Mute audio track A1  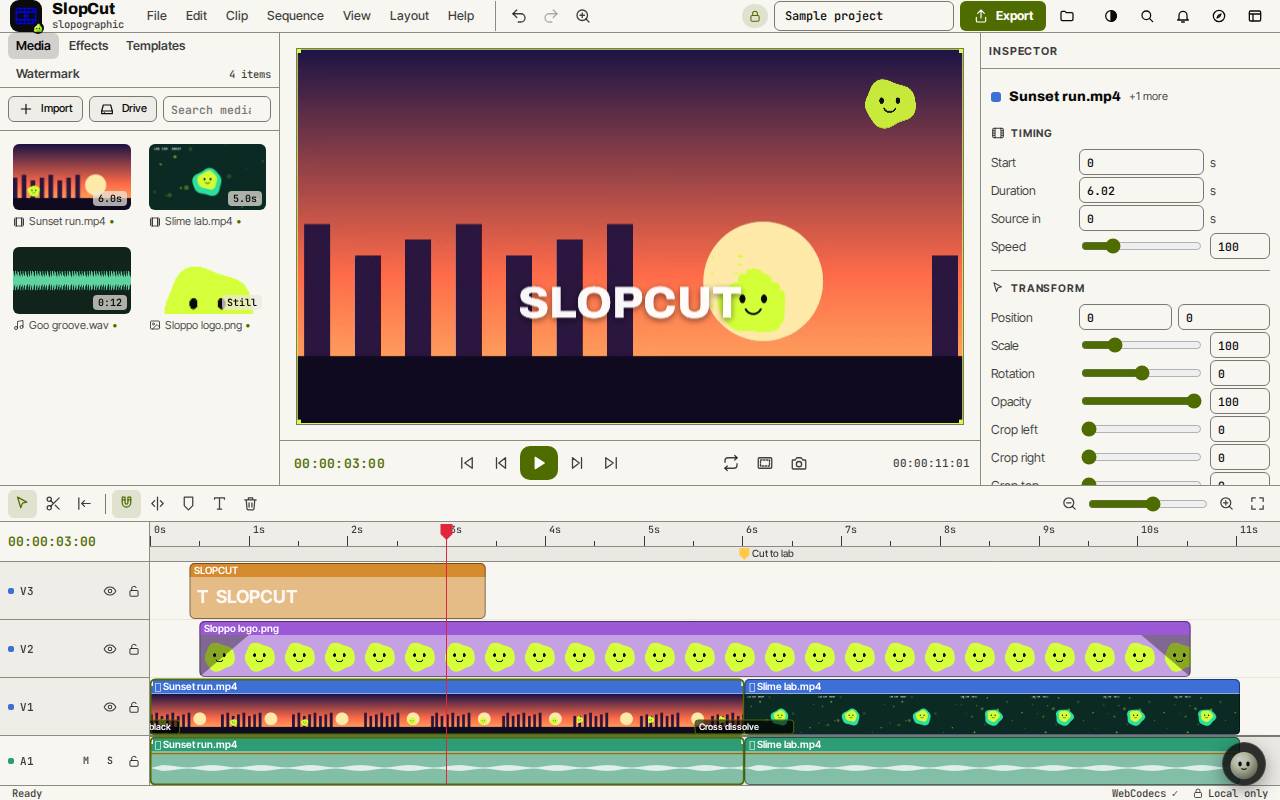(x=86, y=761)
